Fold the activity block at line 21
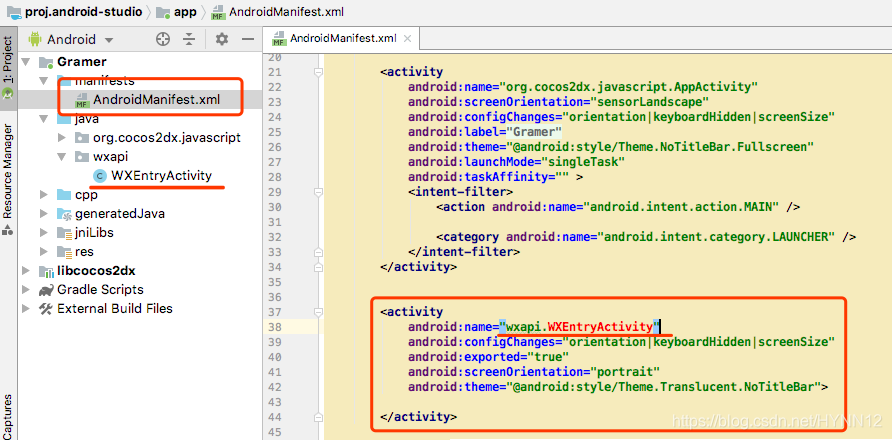Image resolution: width=892 pixels, height=440 pixels. pos(318,72)
